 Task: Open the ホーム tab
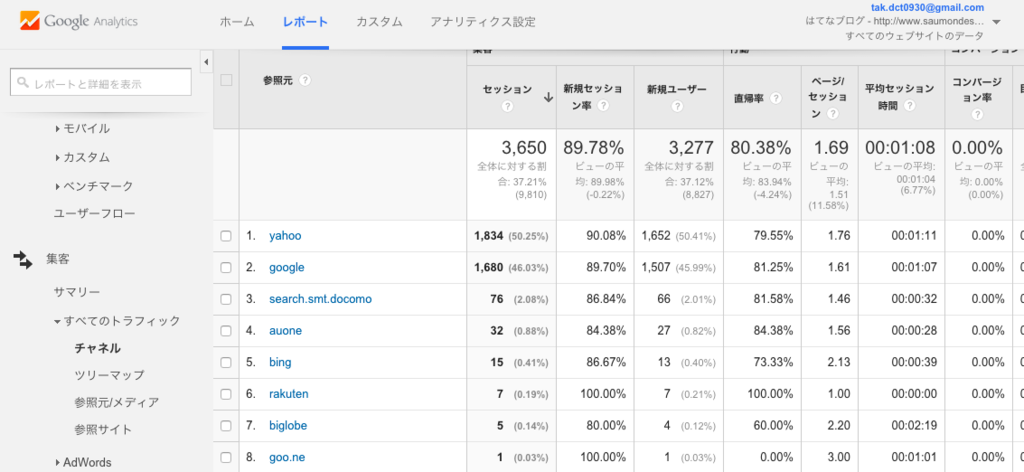point(237,22)
